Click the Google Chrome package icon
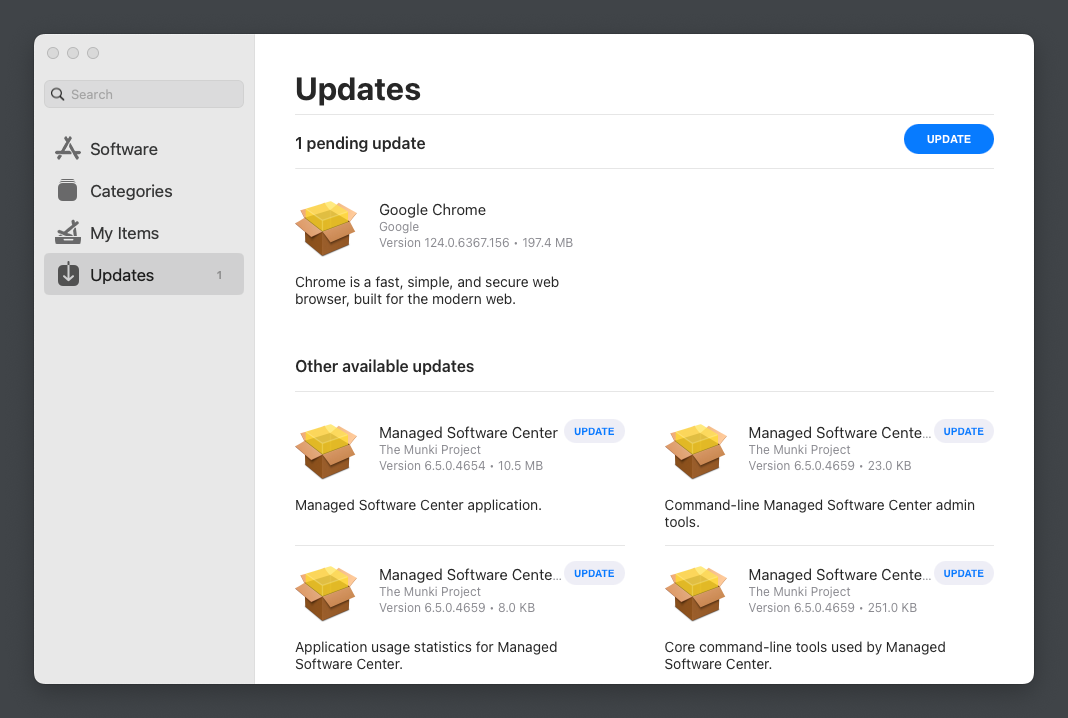This screenshot has width=1068, height=718. [326, 228]
